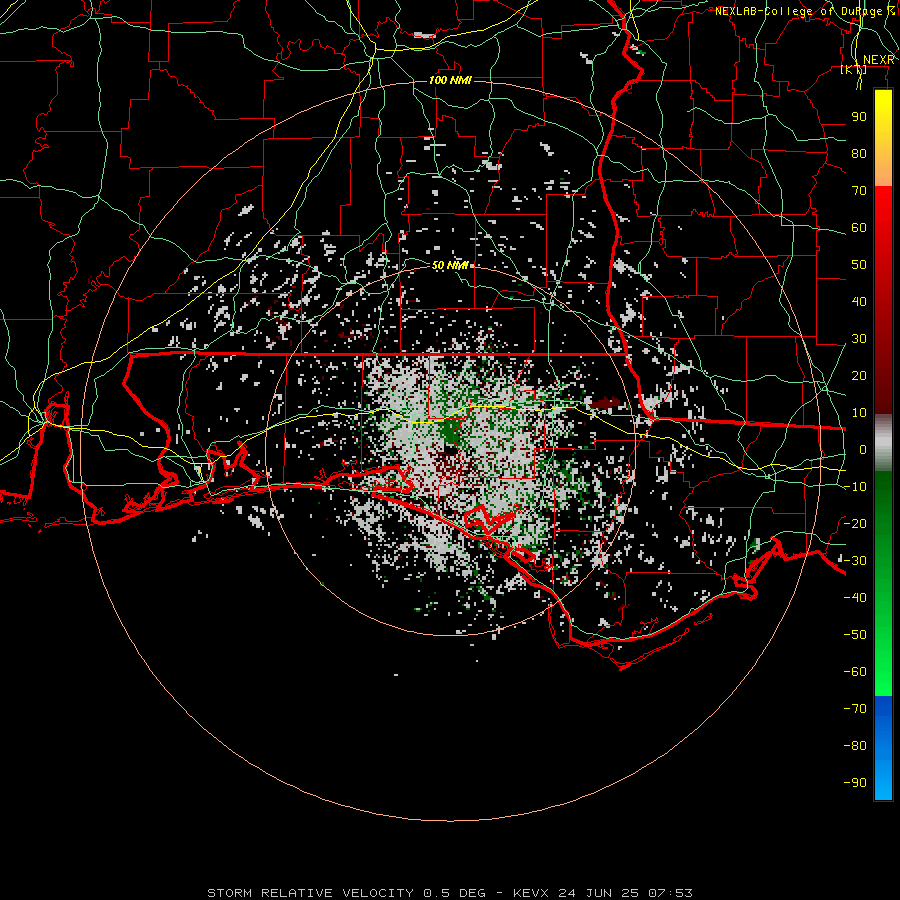This screenshot has height=900, width=900.
Task: Click the "-60" scale value
Action: pyautogui.click(x=855, y=672)
